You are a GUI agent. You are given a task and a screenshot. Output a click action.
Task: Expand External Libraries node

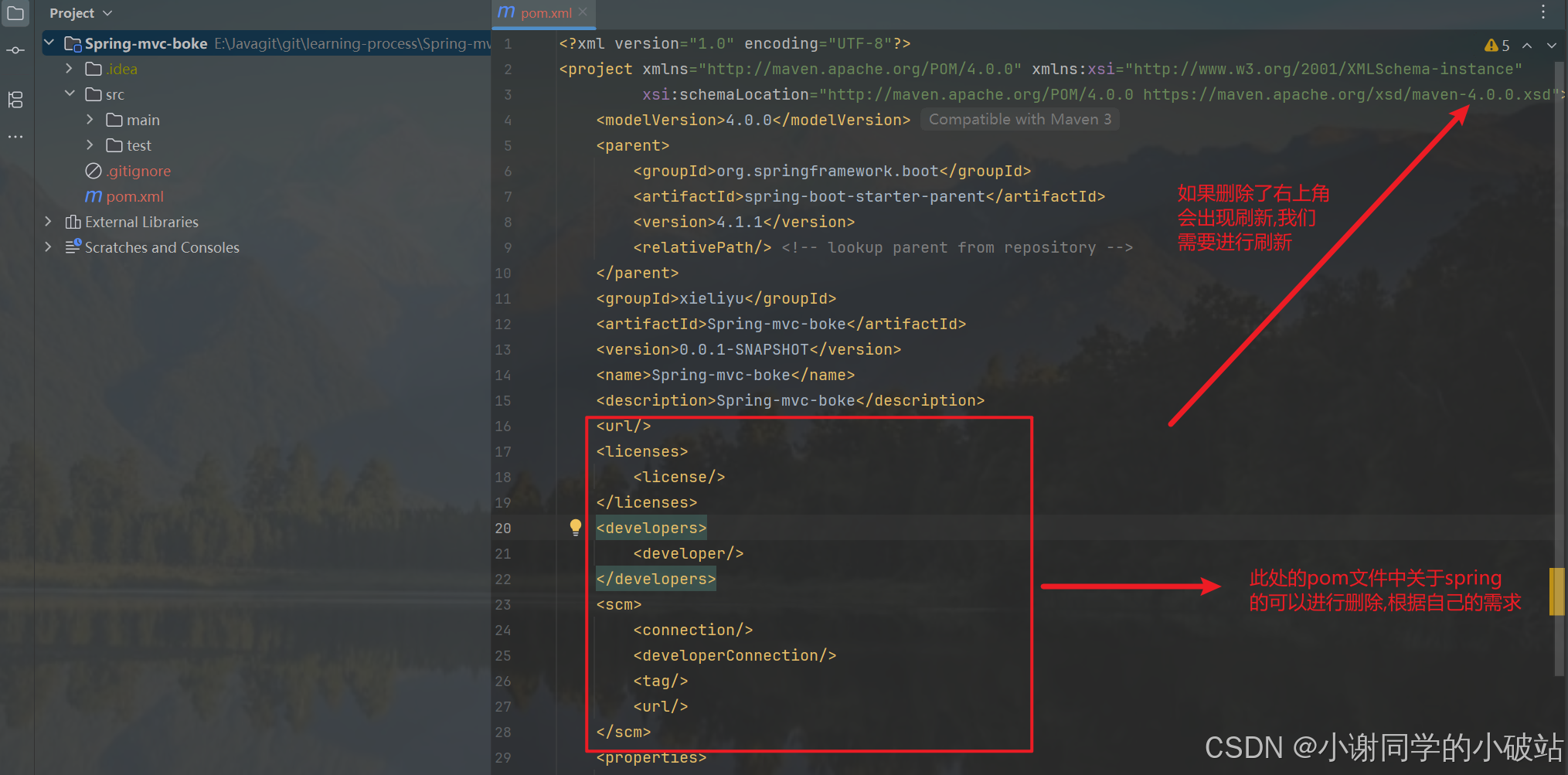pos(49,222)
